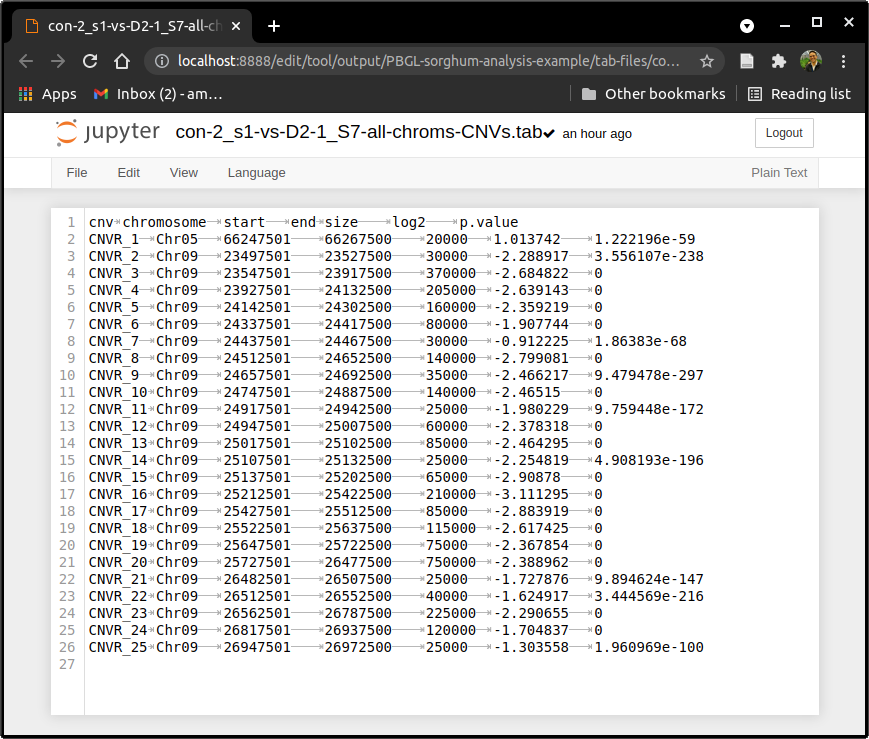Click size value '750000'
Viewport: 869px width, 739px height.
coord(451,562)
